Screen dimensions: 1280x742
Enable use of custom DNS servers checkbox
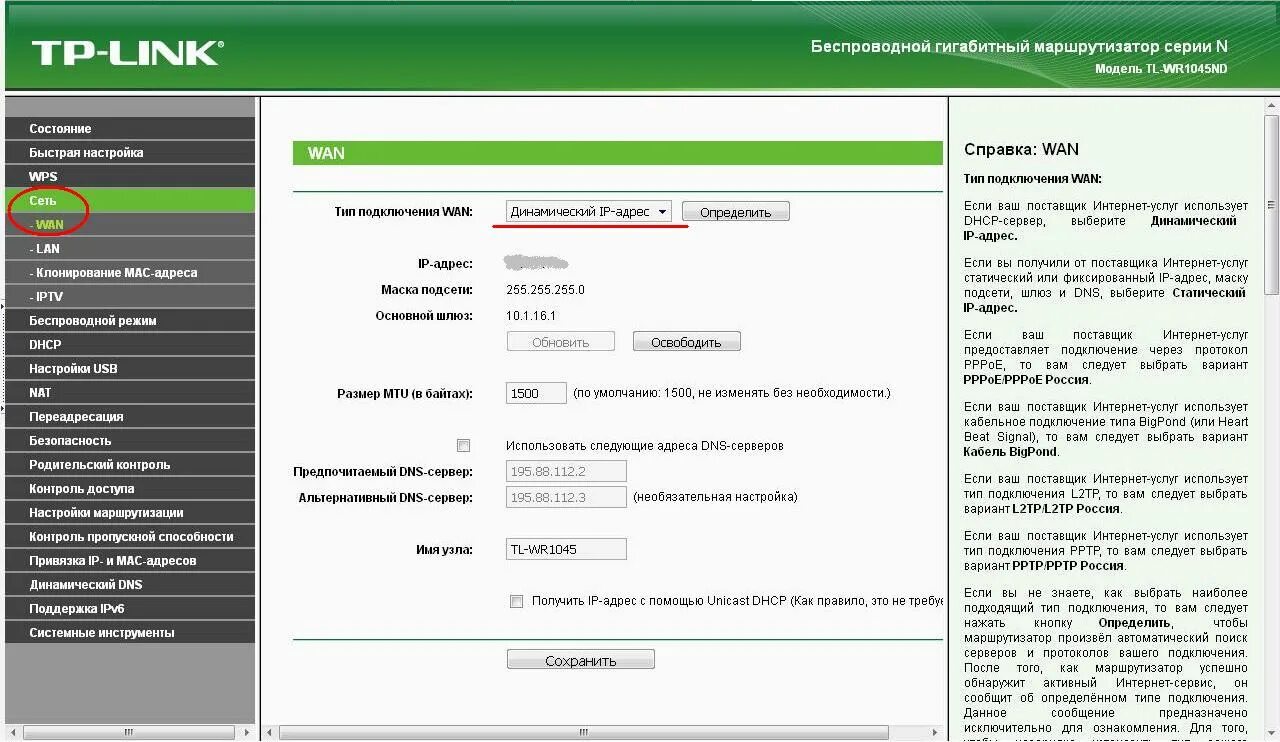click(x=463, y=445)
